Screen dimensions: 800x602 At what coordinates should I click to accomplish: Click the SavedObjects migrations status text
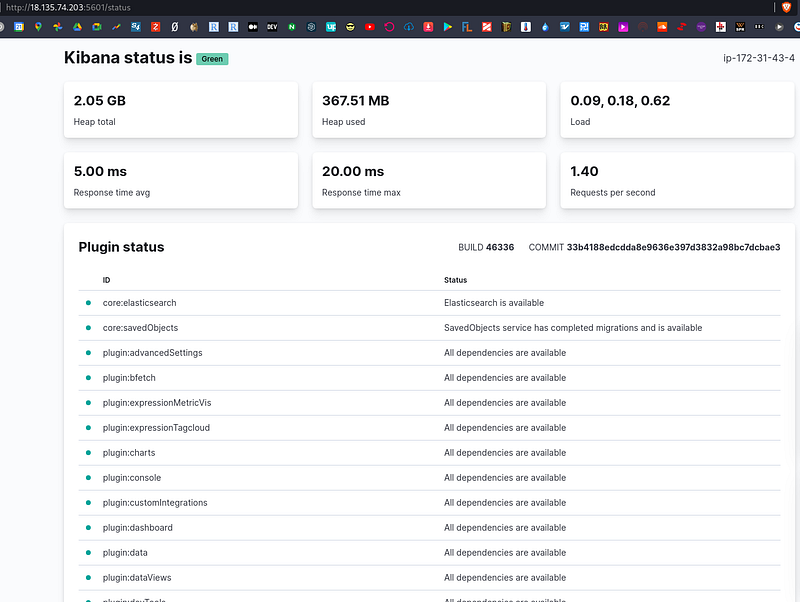(x=573, y=328)
